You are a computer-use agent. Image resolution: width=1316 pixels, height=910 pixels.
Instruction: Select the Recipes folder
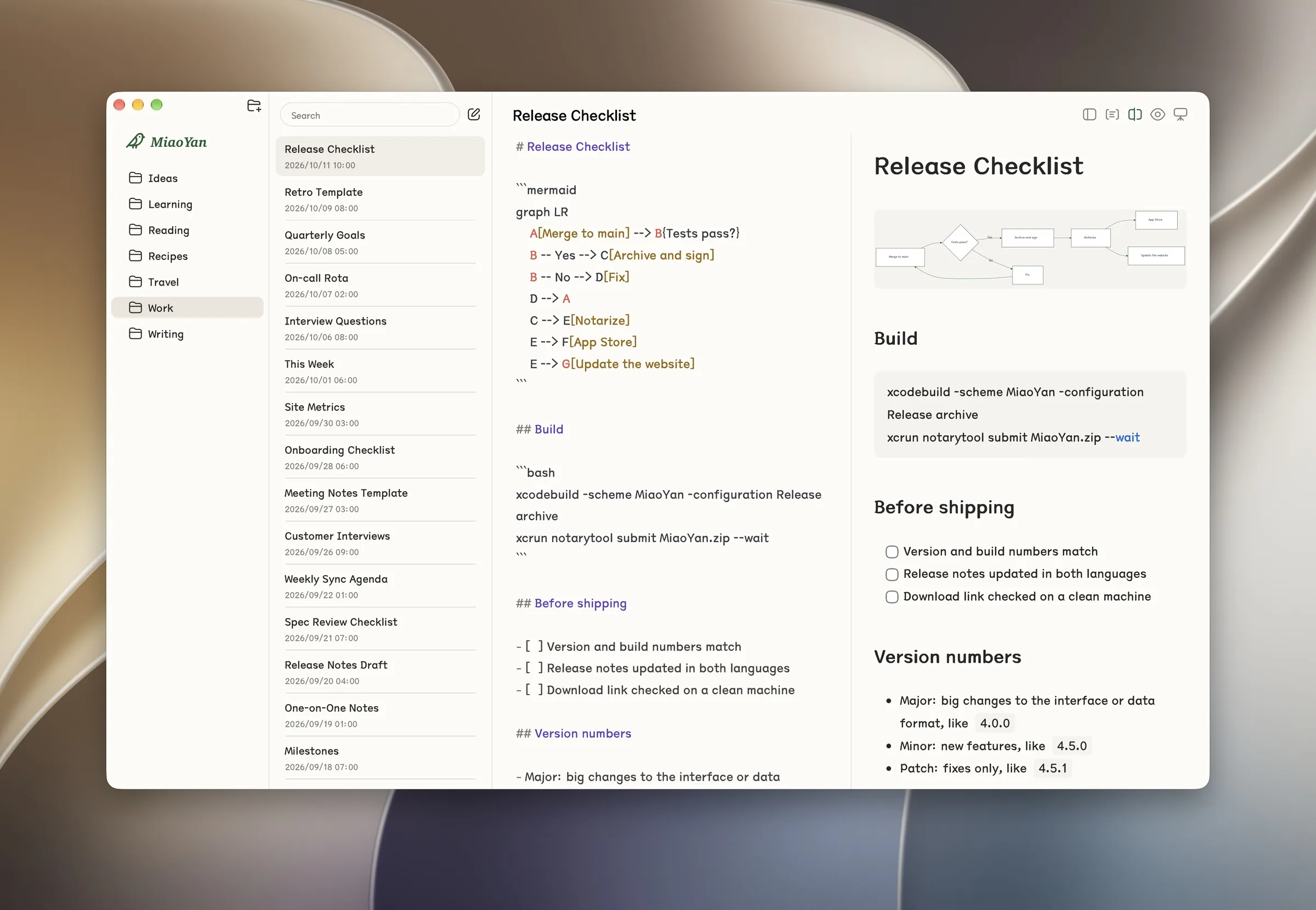(188, 256)
